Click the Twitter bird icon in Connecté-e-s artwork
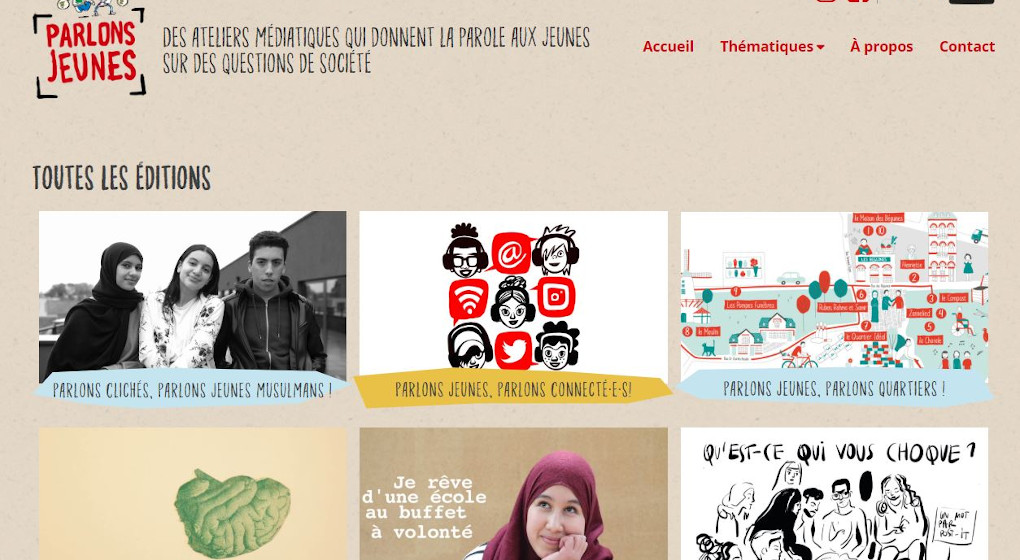The image size is (1020, 560). [513, 351]
